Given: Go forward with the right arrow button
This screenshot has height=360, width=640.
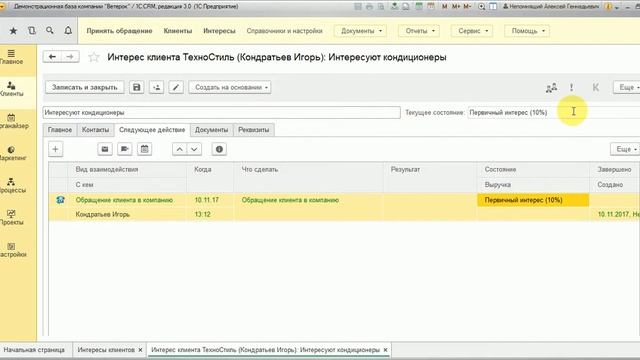Looking at the screenshot, I should [x=70, y=57].
